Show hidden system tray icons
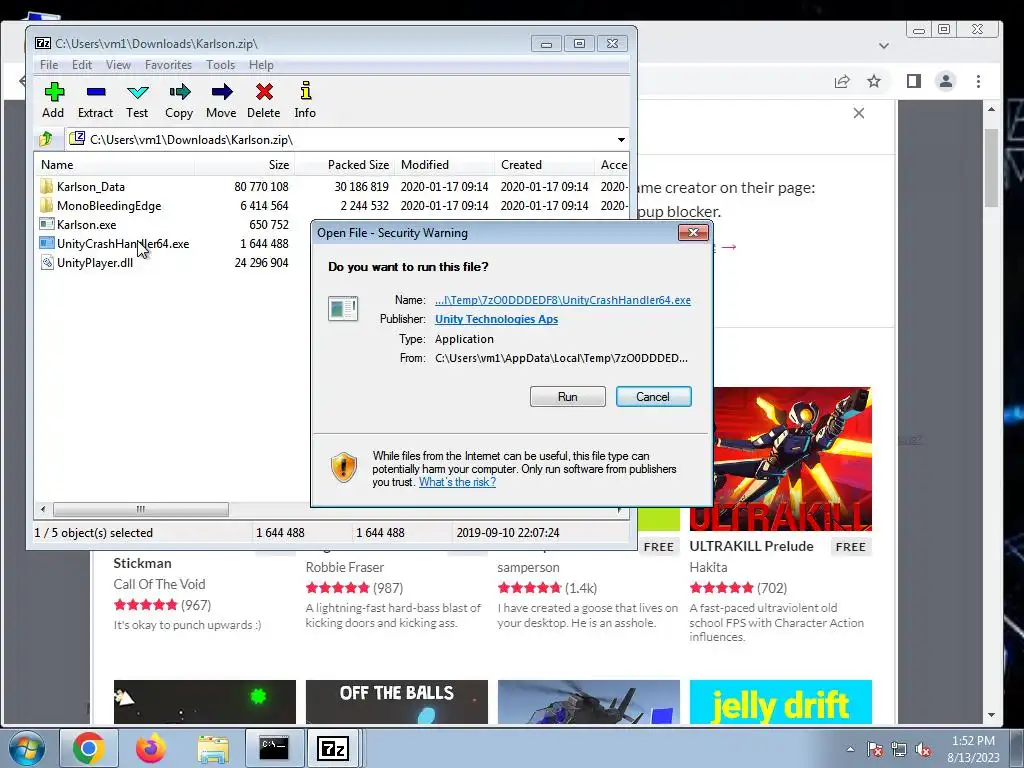1024x768 pixels. pos(850,749)
